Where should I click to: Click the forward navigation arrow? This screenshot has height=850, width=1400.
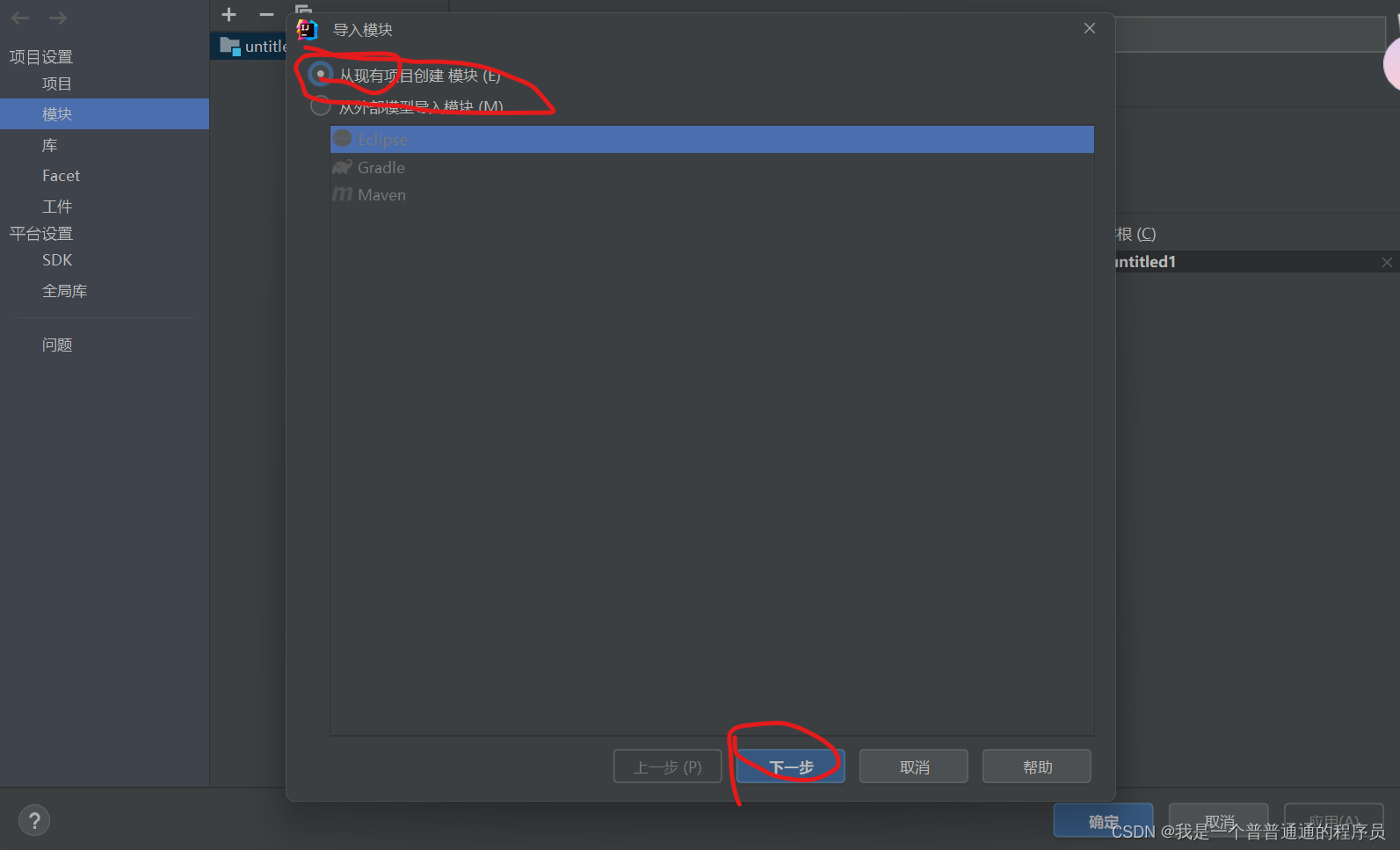(x=58, y=18)
